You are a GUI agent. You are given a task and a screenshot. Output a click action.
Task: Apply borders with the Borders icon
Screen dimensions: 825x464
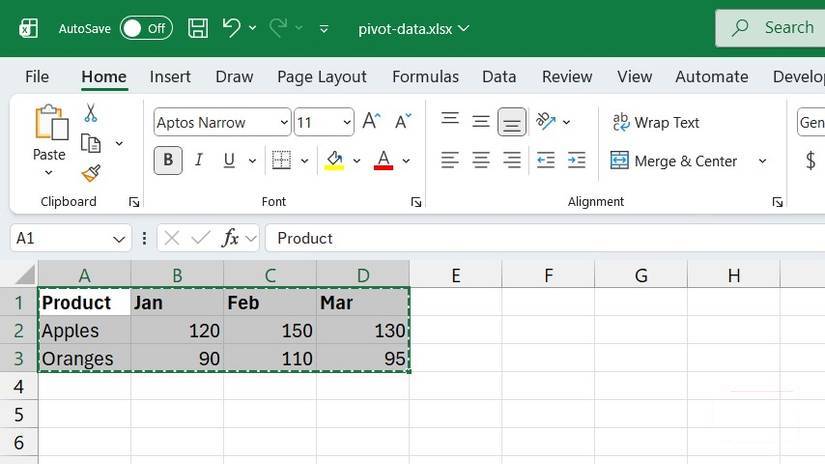click(x=281, y=160)
